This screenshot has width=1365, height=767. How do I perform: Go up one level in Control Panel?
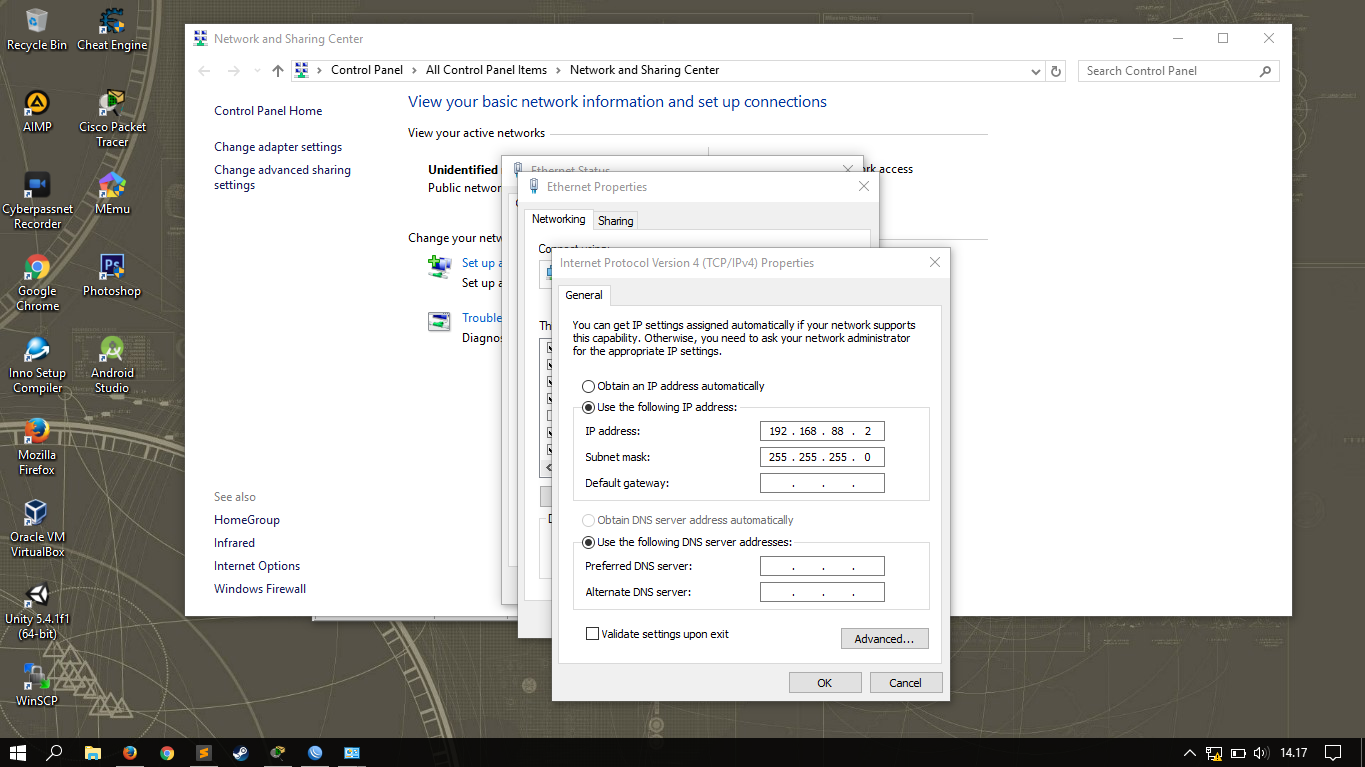point(278,70)
